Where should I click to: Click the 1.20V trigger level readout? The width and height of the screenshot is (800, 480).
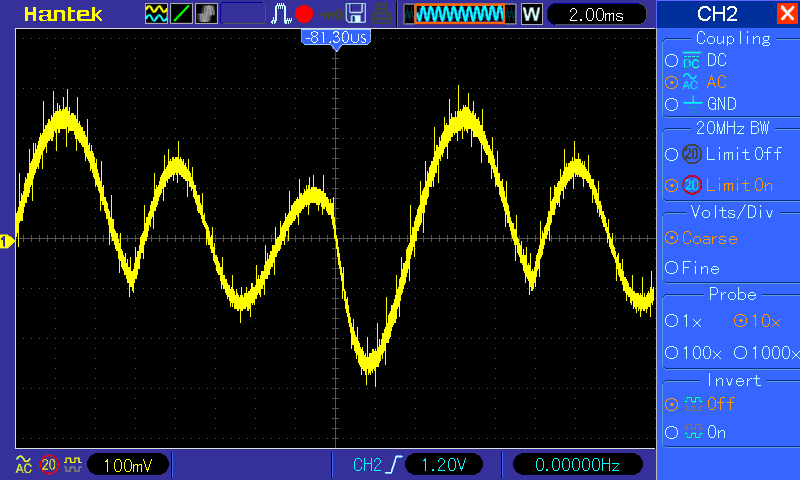(443, 465)
